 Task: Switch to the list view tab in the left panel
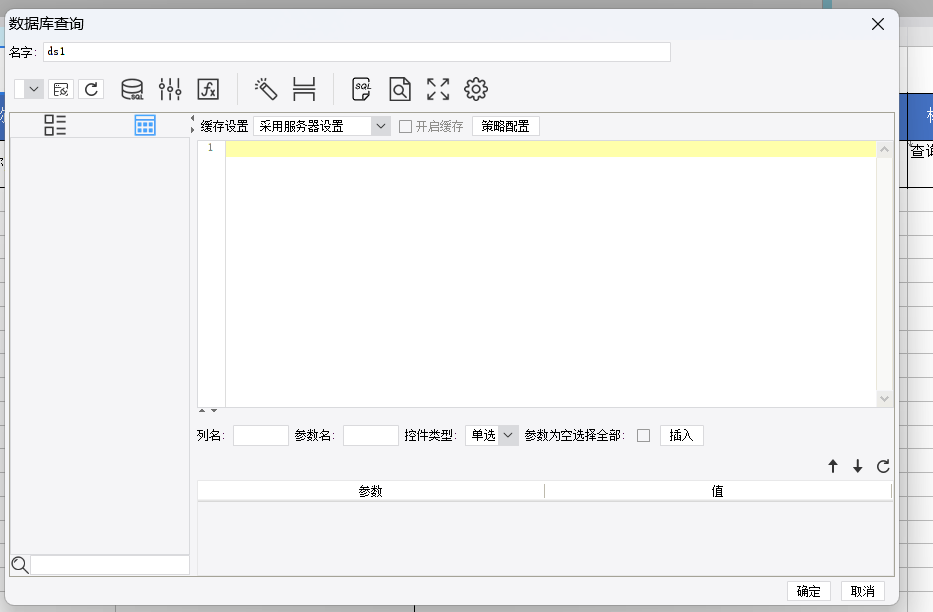pos(55,125)
